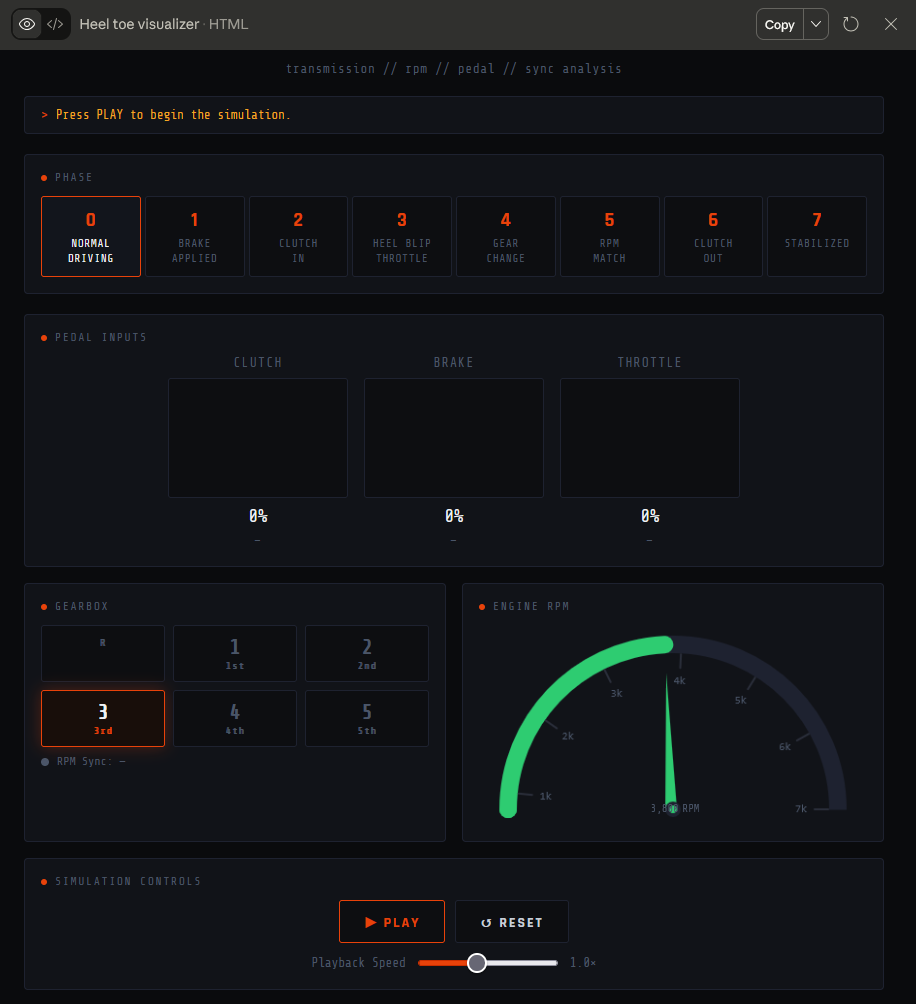Click the Clutch 0% readout
The width and height of the screenshot is (916, 1004).
click(x=258, y=516)
